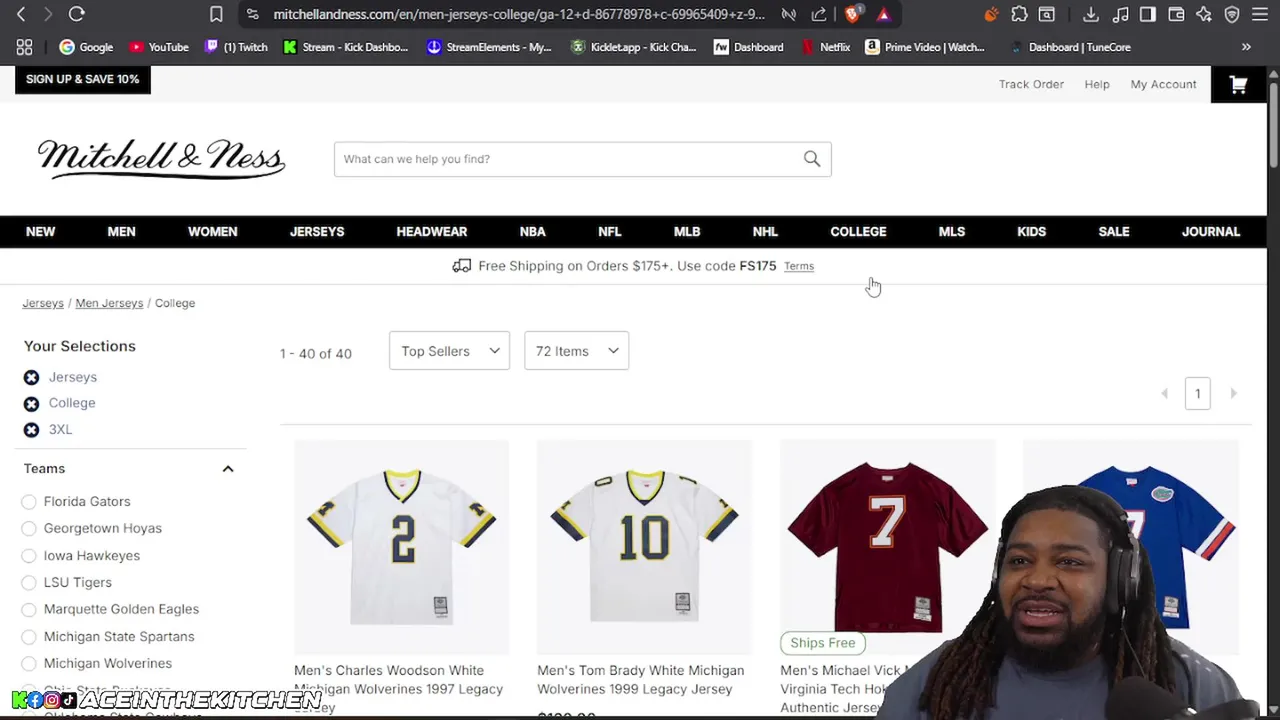Open the My Account link
This screenshot has height=720, width=1280.
click(x=1163, y=84)
